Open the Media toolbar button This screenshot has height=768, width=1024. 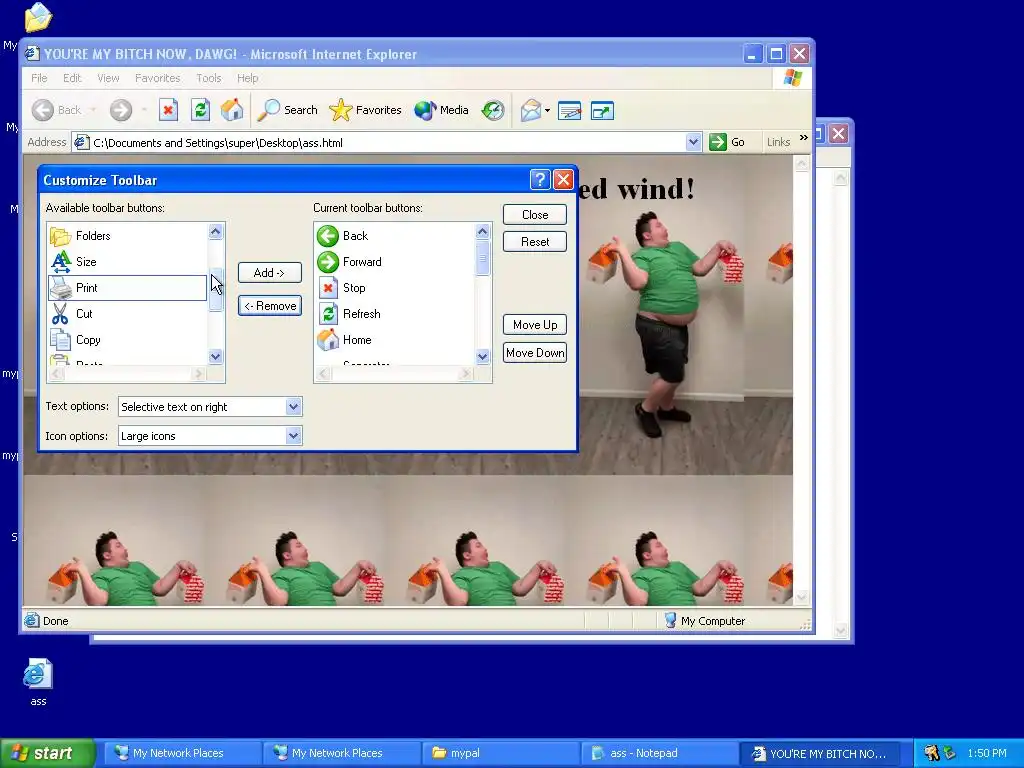[x=441, y=110]
